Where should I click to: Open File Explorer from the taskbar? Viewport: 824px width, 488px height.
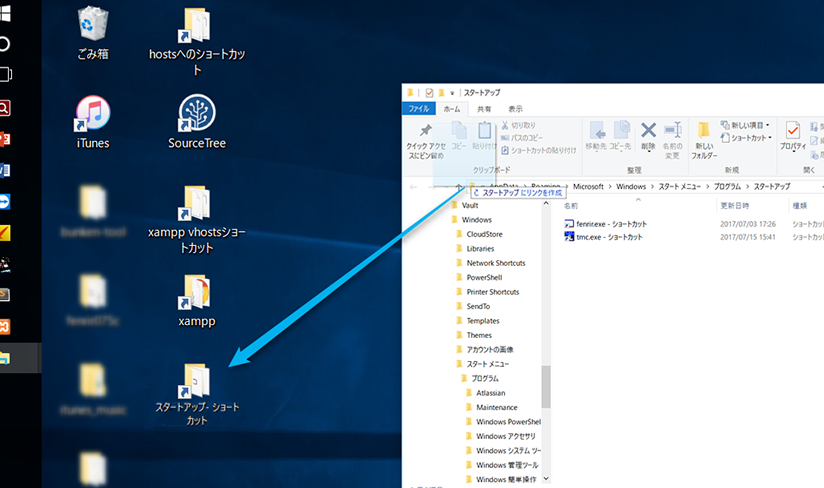(5, 358)
